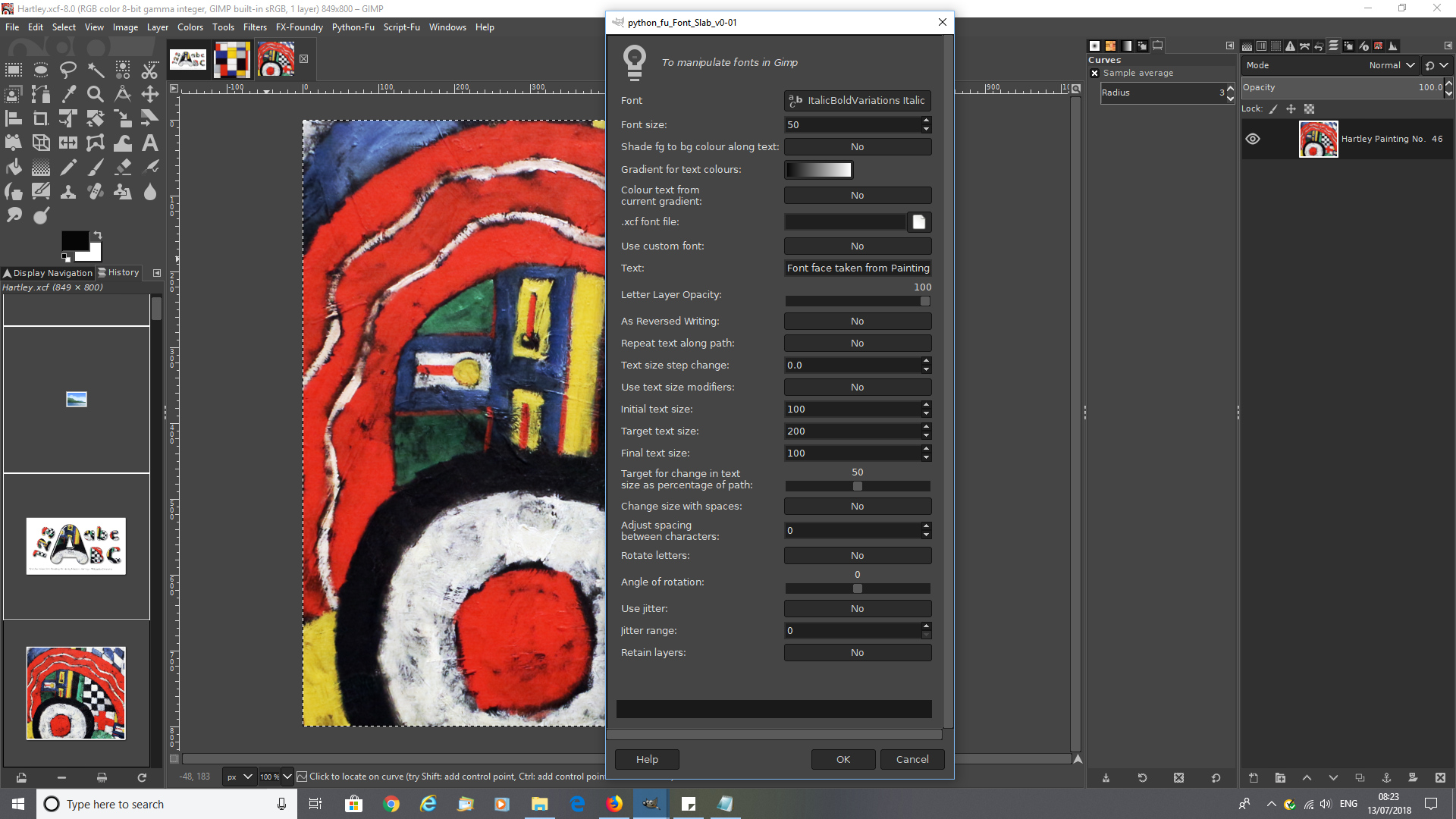The height and width of the screenshot is (819, 1456).
Task: Select the Zoom magnifier tool
Action: (96, 94)
